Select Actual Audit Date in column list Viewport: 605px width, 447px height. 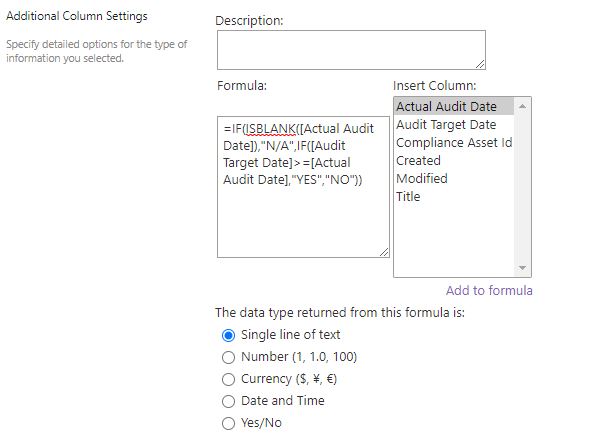[x=454, y=106]
